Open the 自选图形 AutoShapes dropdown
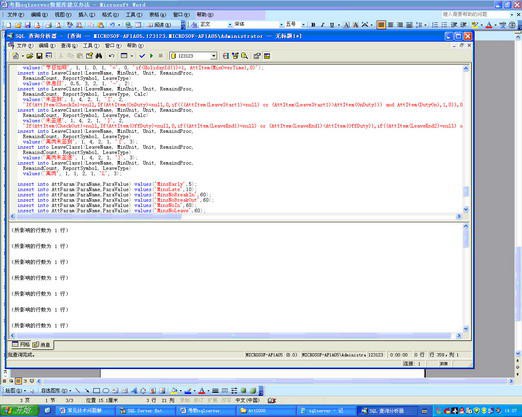The width and height of the screenshot is (522, 417). [56, 391]
